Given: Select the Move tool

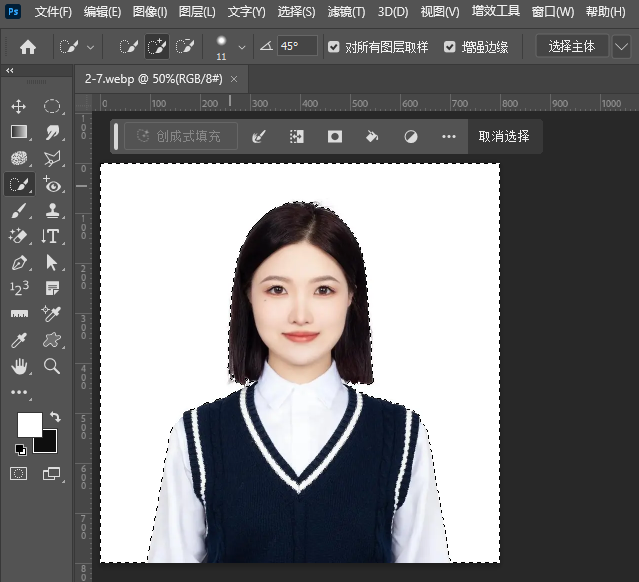Looking at the screenshot, I should pos(18,106).
